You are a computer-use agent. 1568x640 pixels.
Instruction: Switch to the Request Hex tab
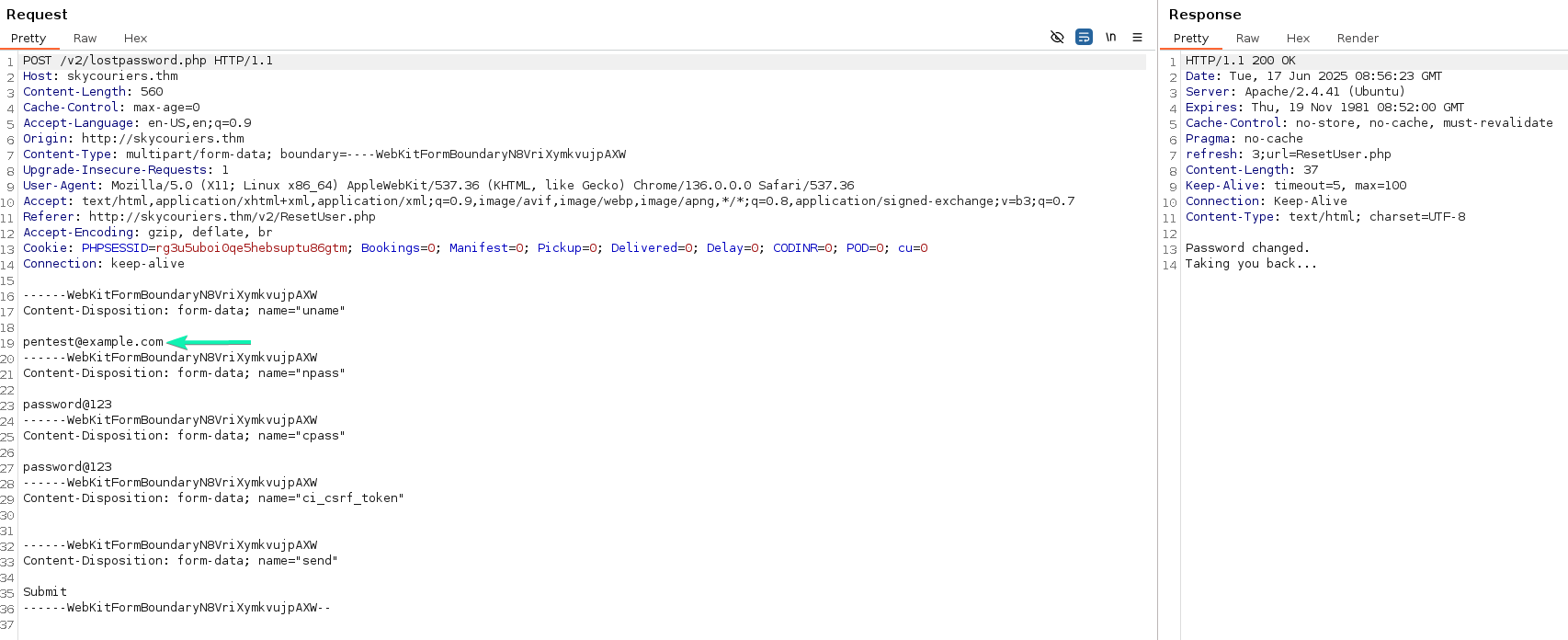(x=135, y=38)
